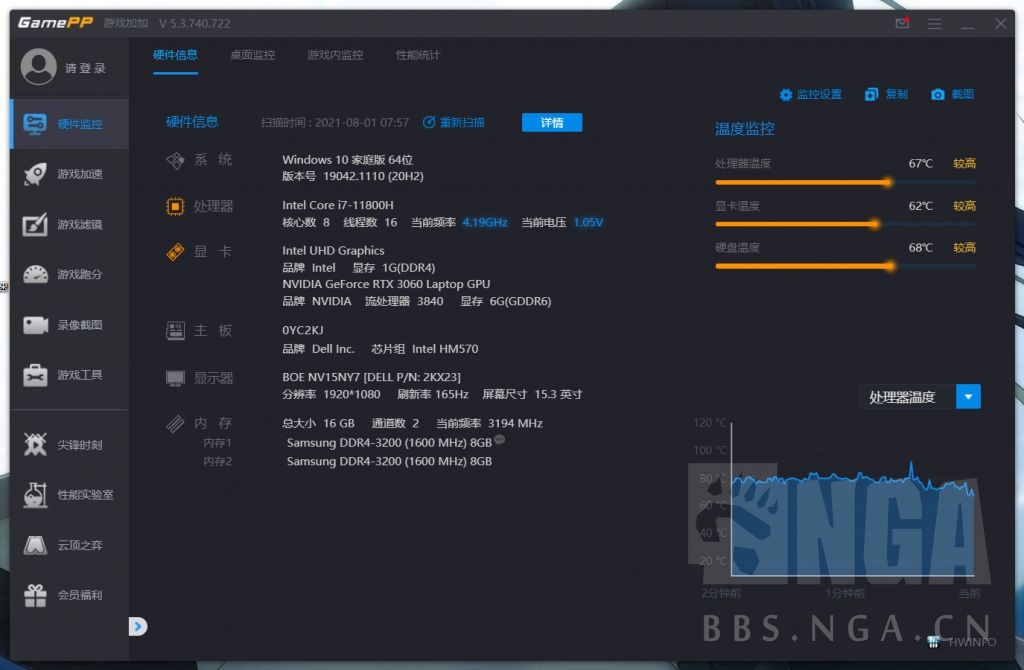The image size is (1024, 670).
Task: Click the 显卡温度 progress bar
Action: coord(846,224)
